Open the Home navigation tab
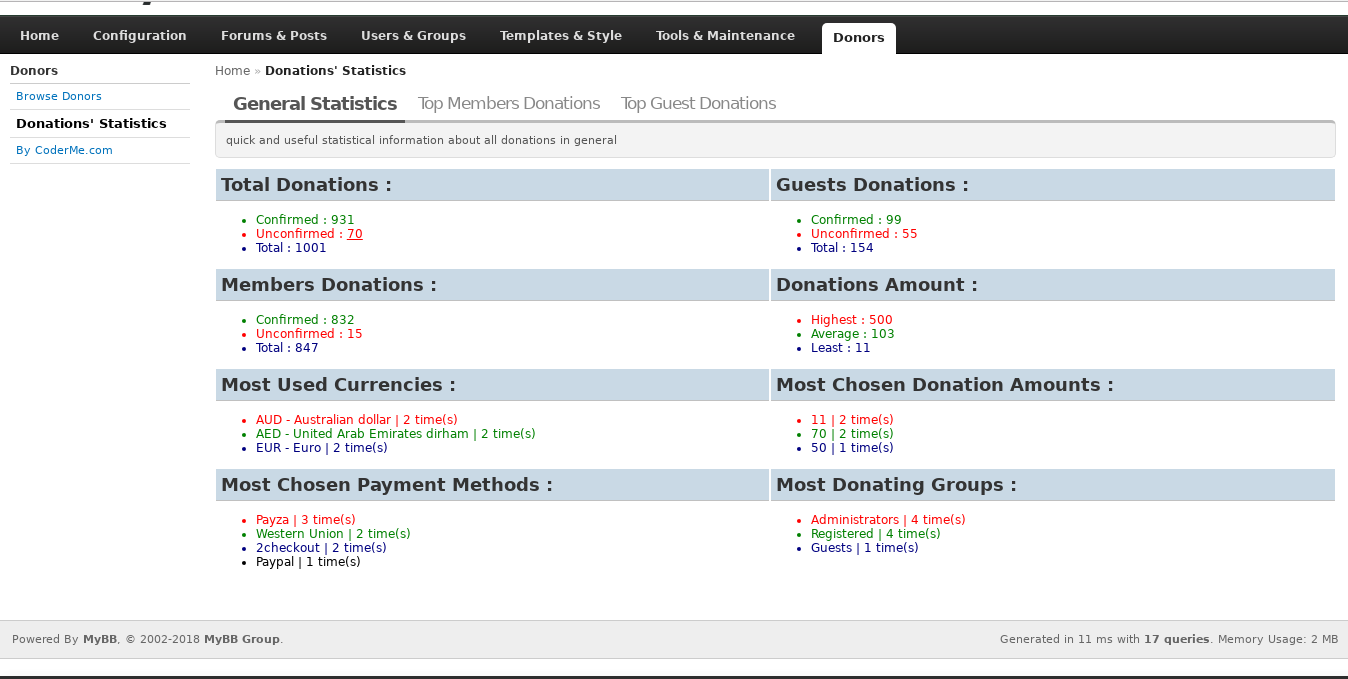 point(39,36)
